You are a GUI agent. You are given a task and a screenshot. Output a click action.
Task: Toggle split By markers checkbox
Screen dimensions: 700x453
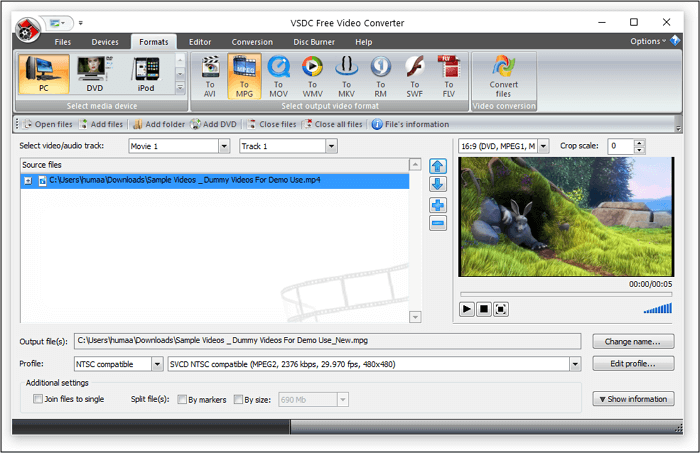(x=181, y=399)
